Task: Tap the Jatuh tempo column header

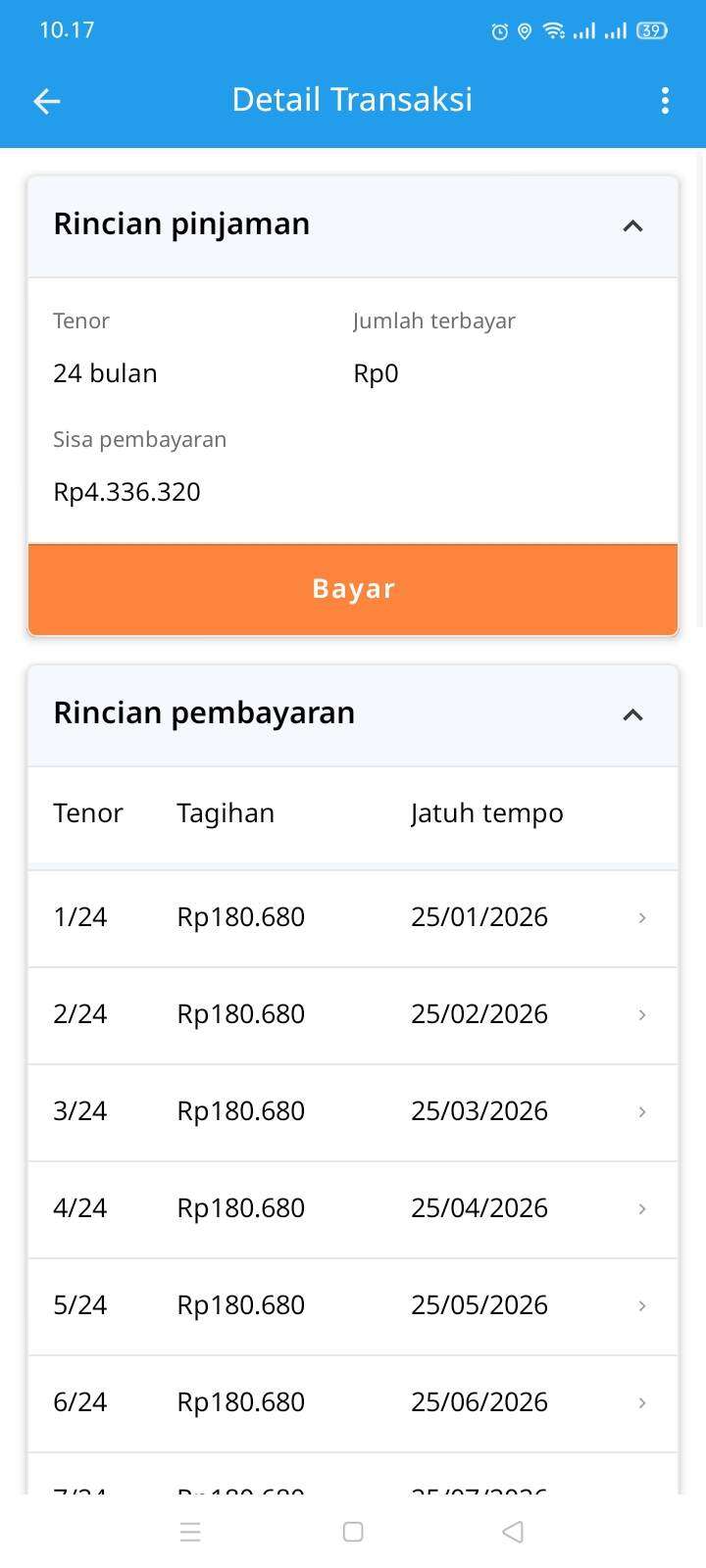Action: pyautogui.click(x=486, y=813)
